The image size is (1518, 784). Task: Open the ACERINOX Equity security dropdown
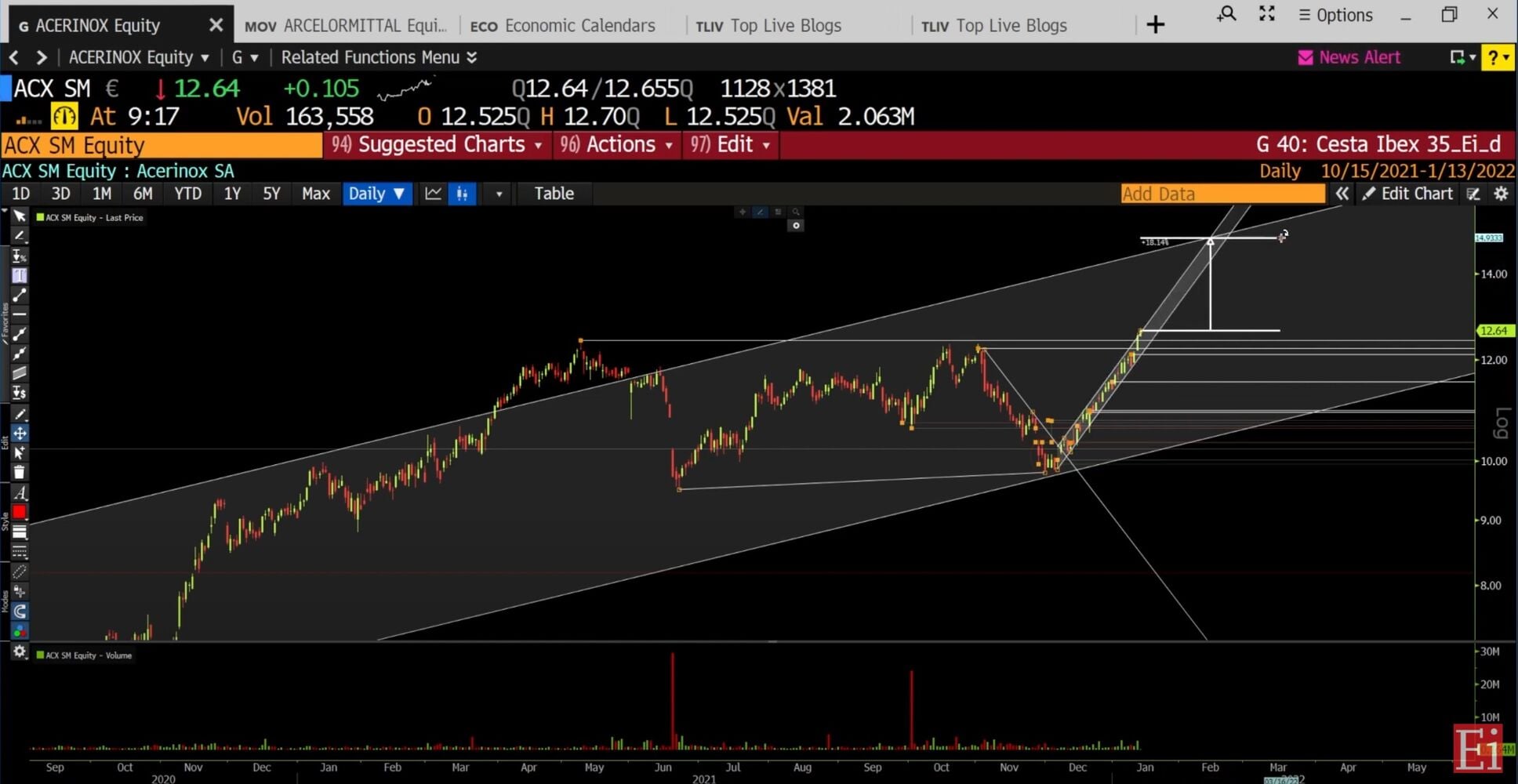[139, 57]
